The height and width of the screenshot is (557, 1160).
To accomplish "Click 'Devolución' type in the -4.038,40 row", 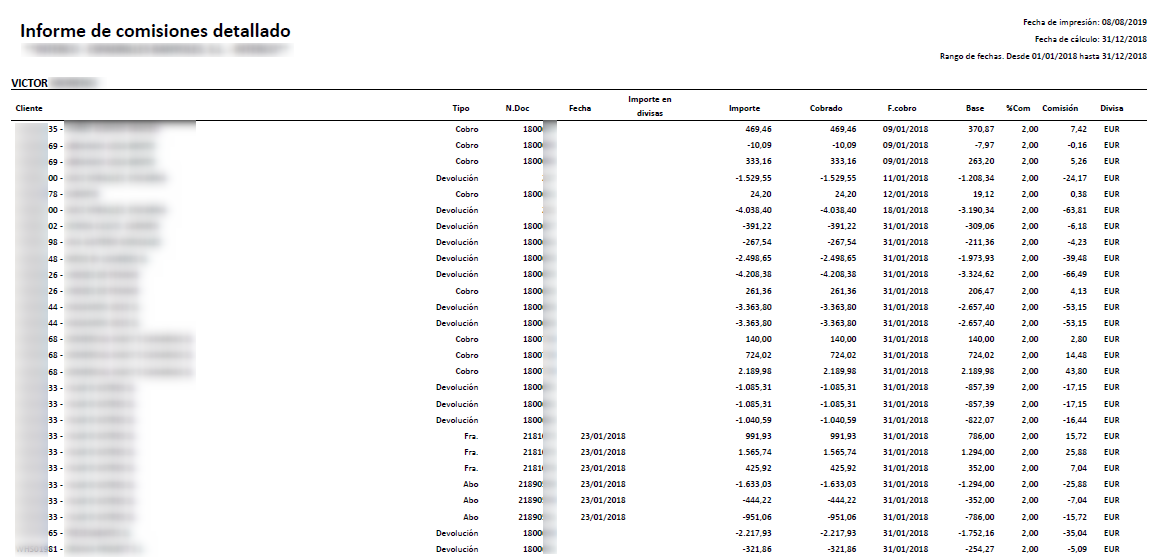I will (x=457, y=210).
